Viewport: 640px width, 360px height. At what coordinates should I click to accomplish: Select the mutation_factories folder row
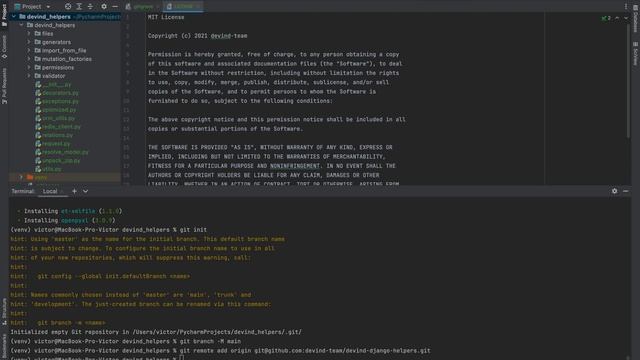65,59
